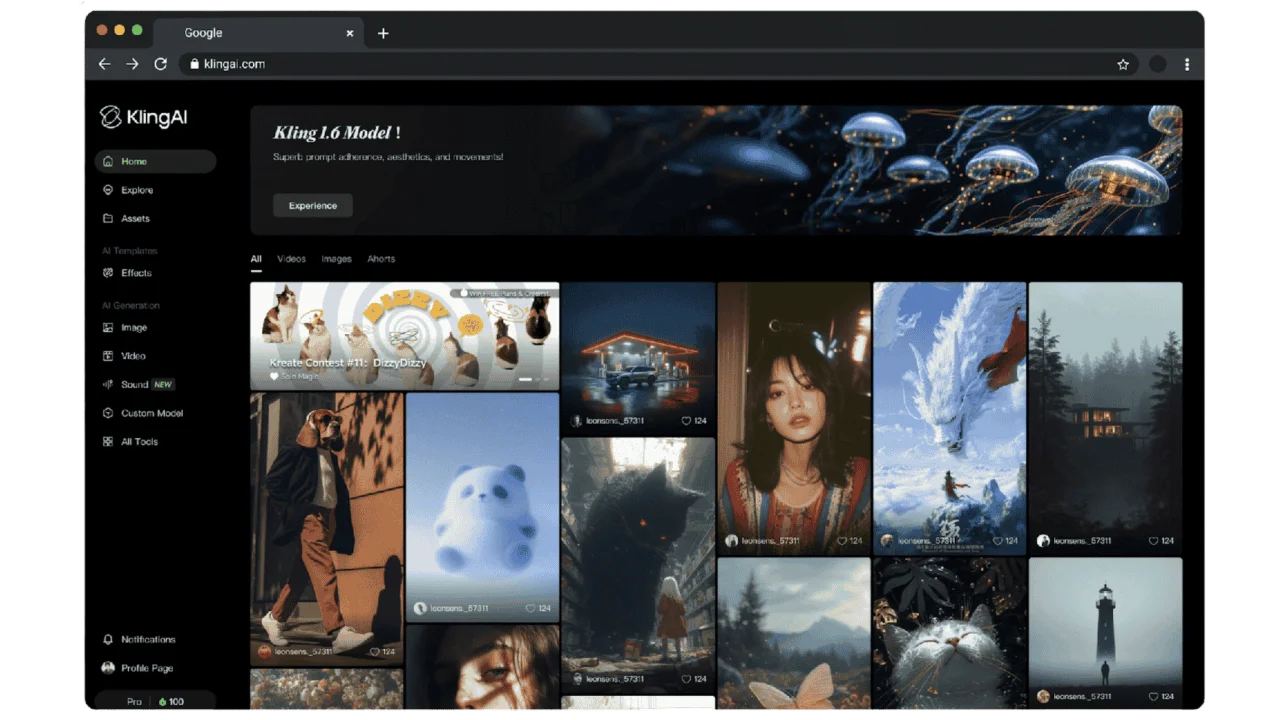1280x720 pixels.
Task: Like the gas station image
Action: 687,421
